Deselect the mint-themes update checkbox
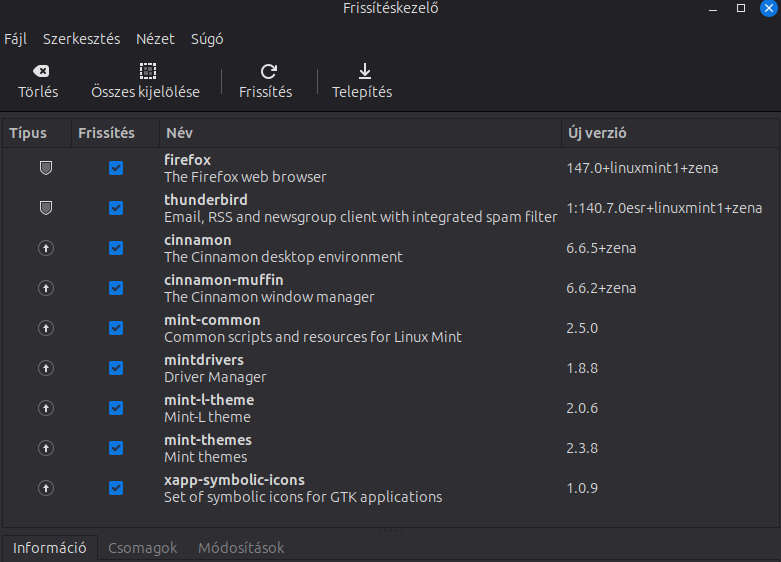This screenshot has width=781, height=562. coord(116,448)
